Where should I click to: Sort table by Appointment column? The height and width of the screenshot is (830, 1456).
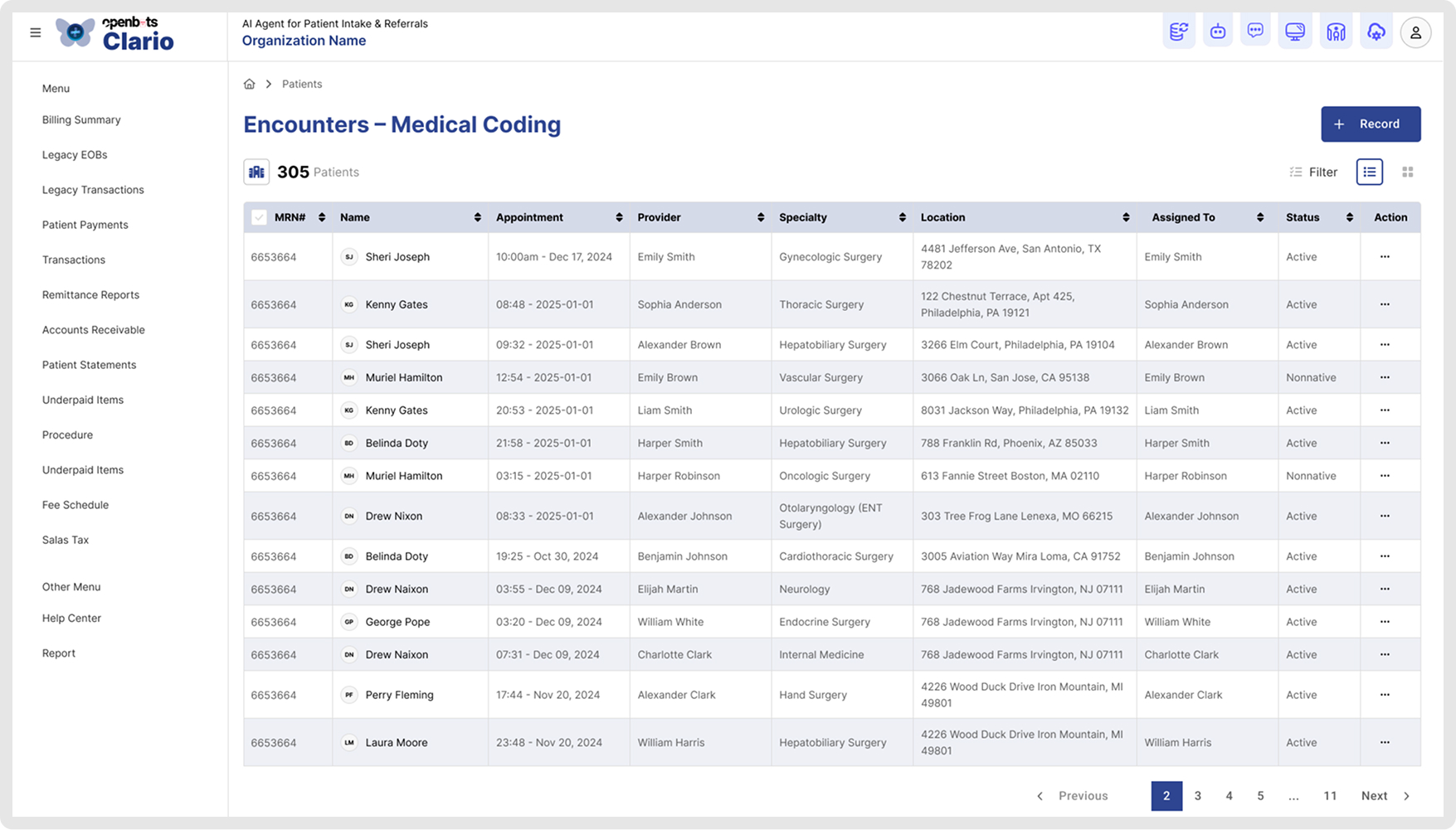(619, 217)
